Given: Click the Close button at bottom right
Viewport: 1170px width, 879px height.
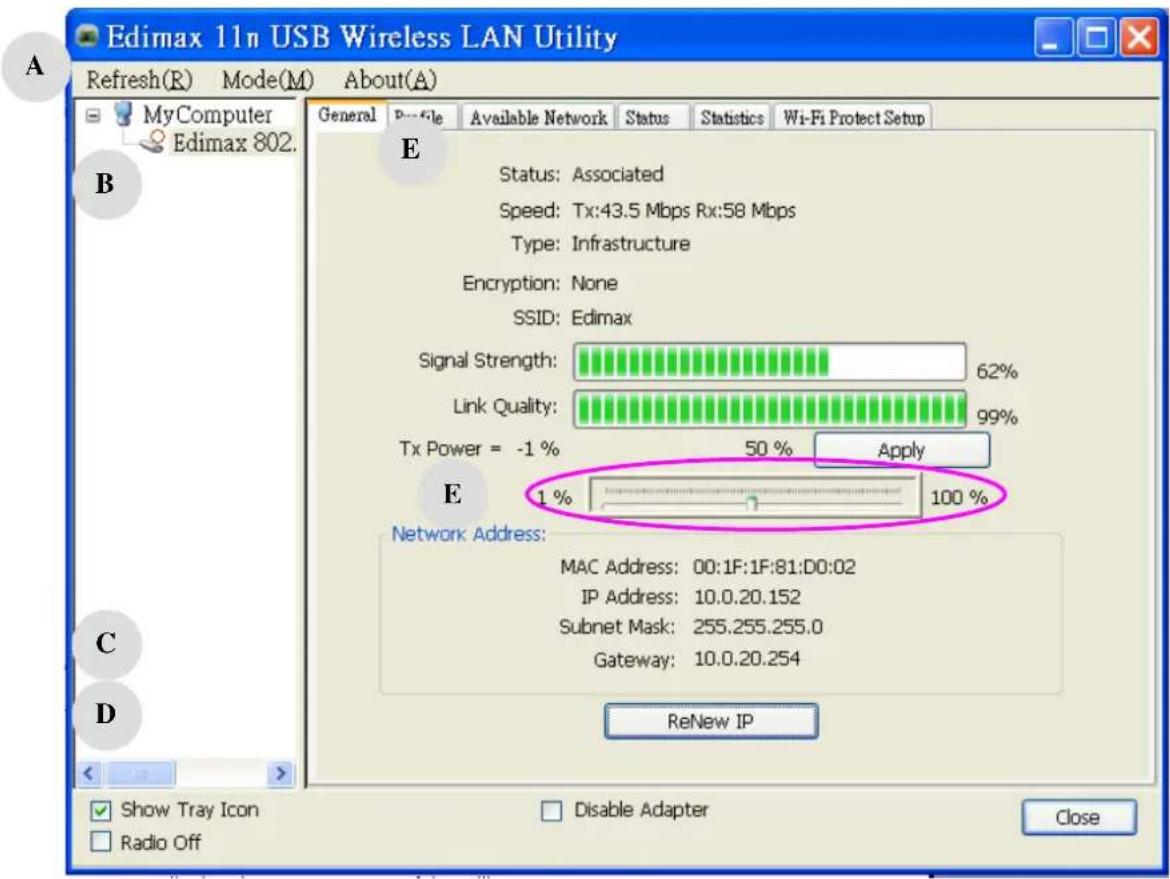Looking at the screenshot, I should pyautogui.click(x=1078, y=818).
